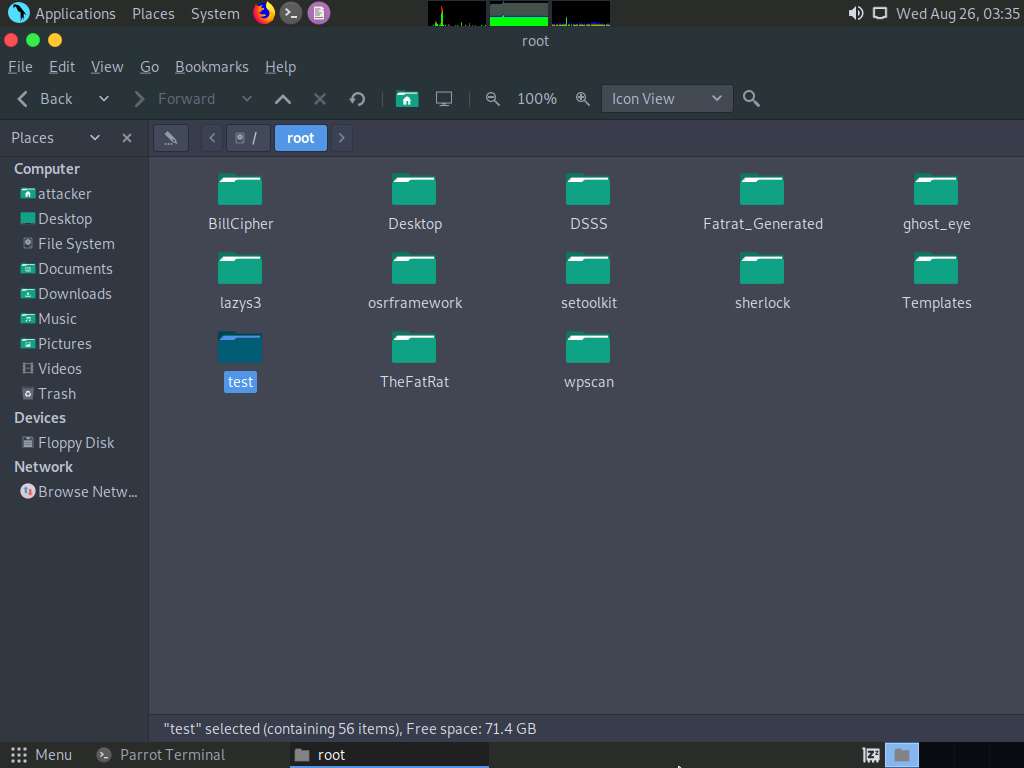Reset zoom via the 100% label
Image resolution: width=1024 pixels, height=768 pixels.
click(537, 99)
